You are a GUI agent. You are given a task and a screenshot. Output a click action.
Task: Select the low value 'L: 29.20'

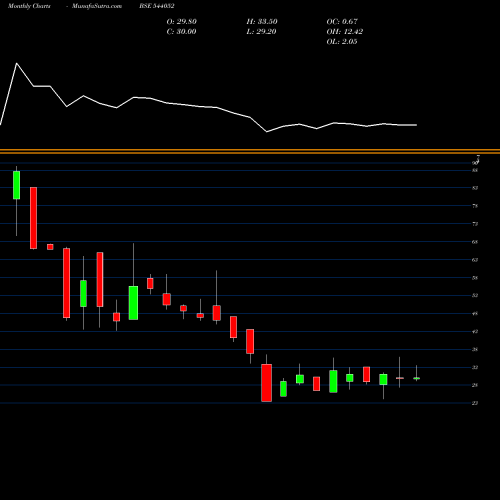pyautogui.click(x=261, y=32)
